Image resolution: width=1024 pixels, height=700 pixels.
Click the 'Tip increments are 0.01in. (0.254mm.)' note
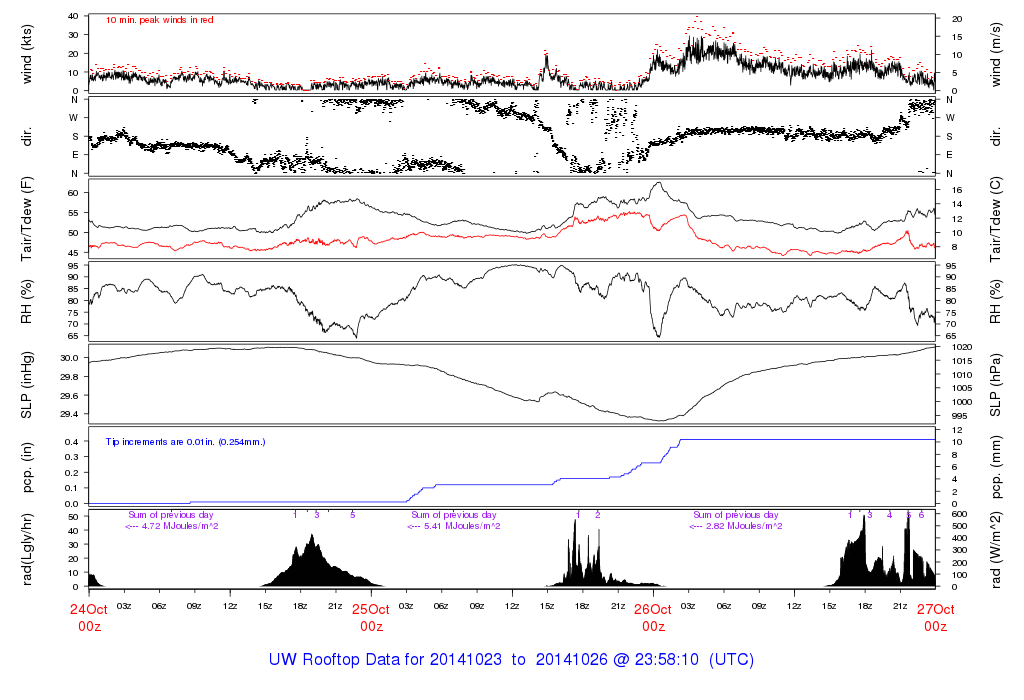pyautogui.click(x=185, y=442)
